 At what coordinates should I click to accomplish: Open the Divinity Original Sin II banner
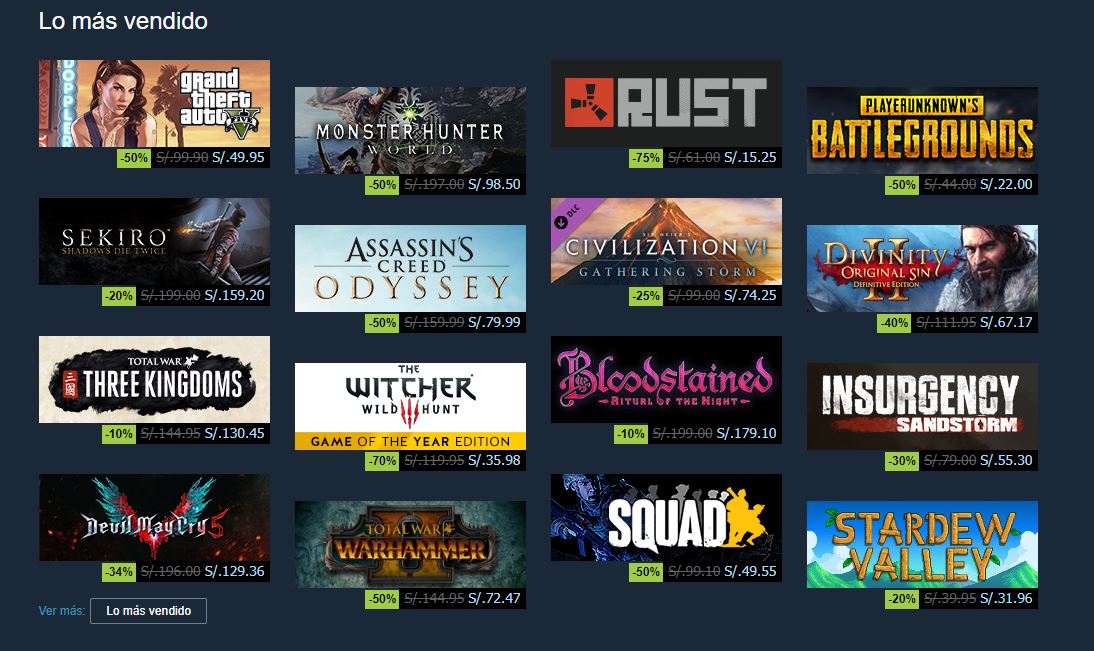pos(922,268)
